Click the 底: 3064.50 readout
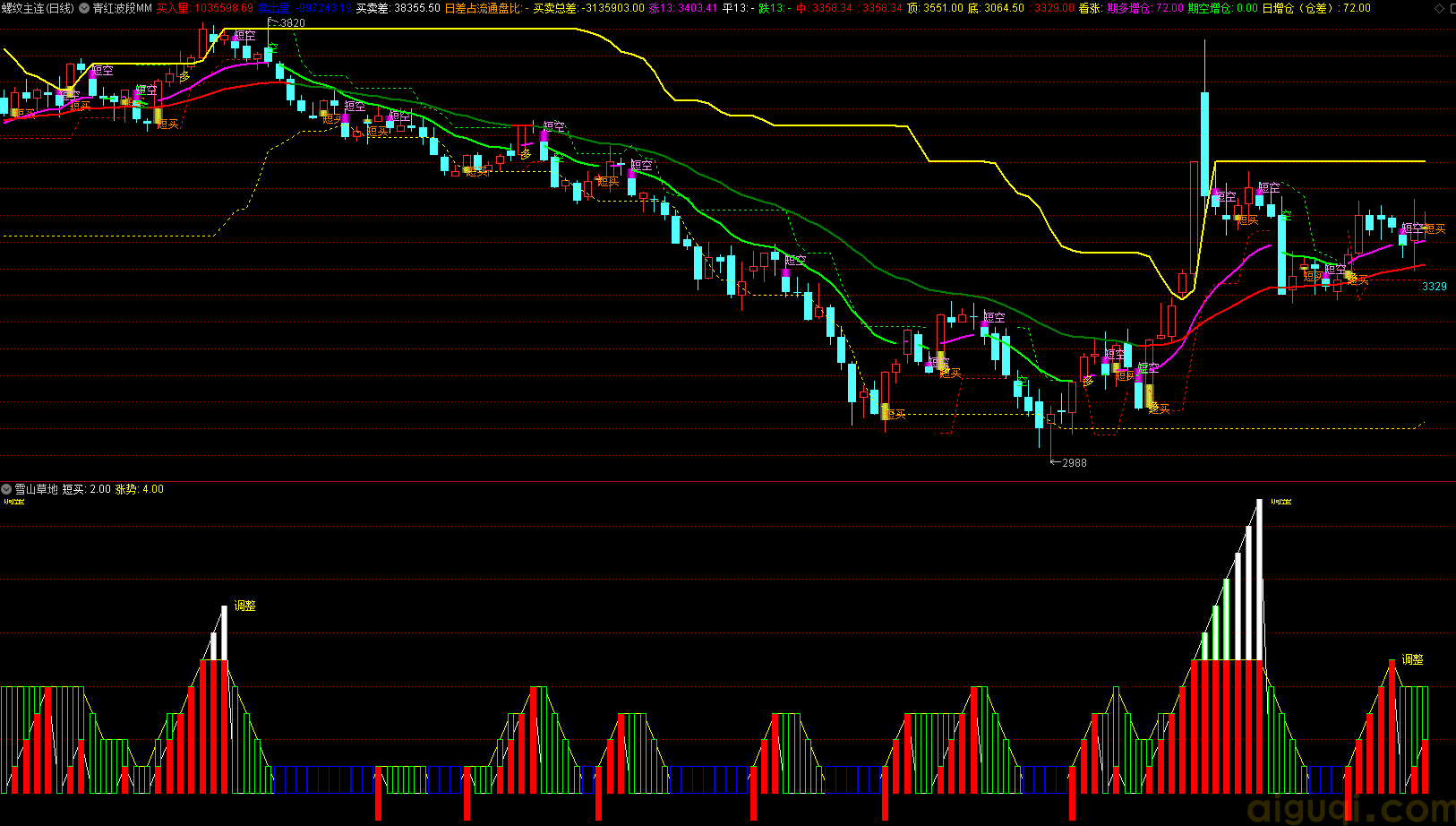The height and width of the screenshot is (826, 1456). click(x=996, y=8)
